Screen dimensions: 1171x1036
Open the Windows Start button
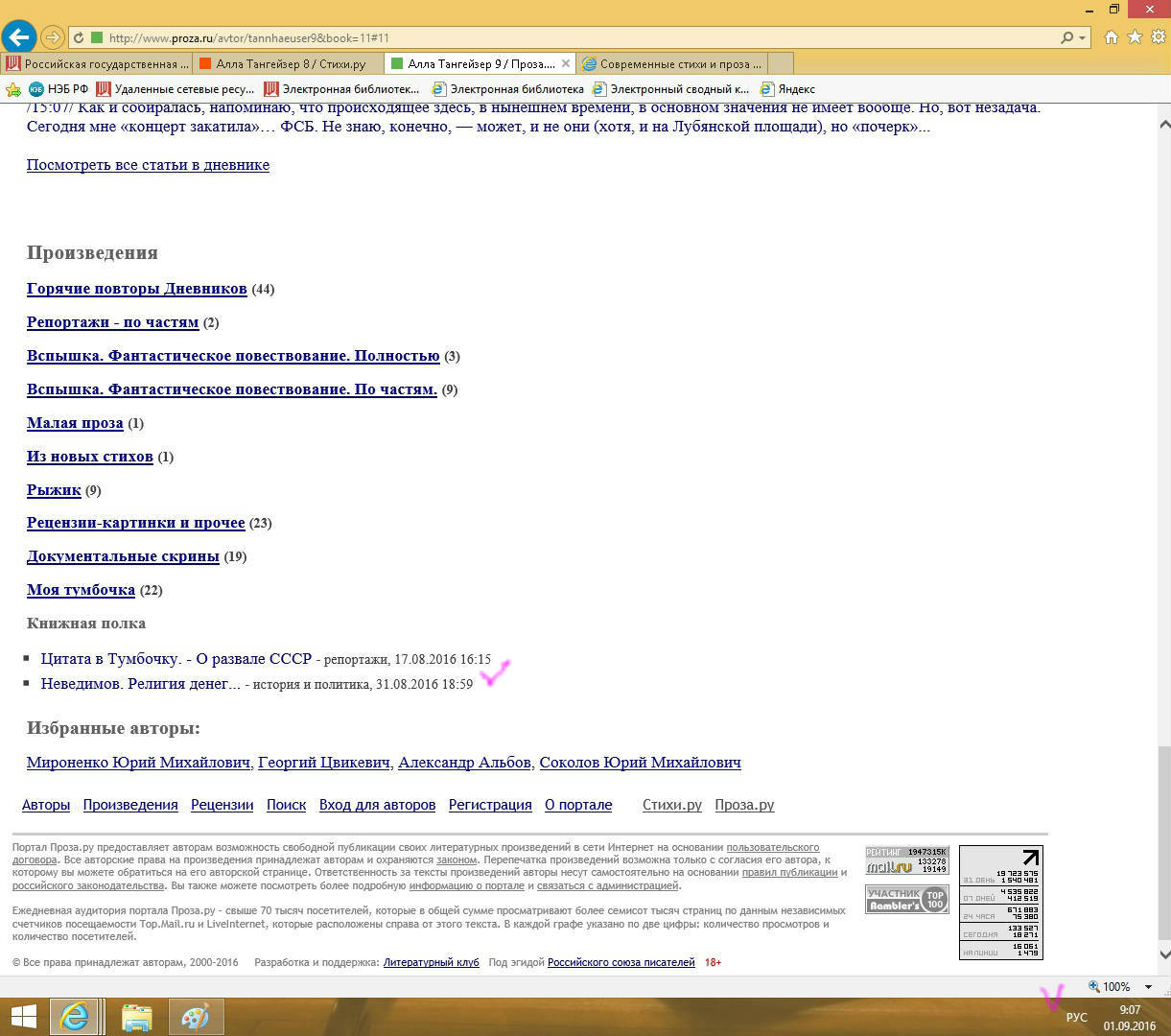23,1017
